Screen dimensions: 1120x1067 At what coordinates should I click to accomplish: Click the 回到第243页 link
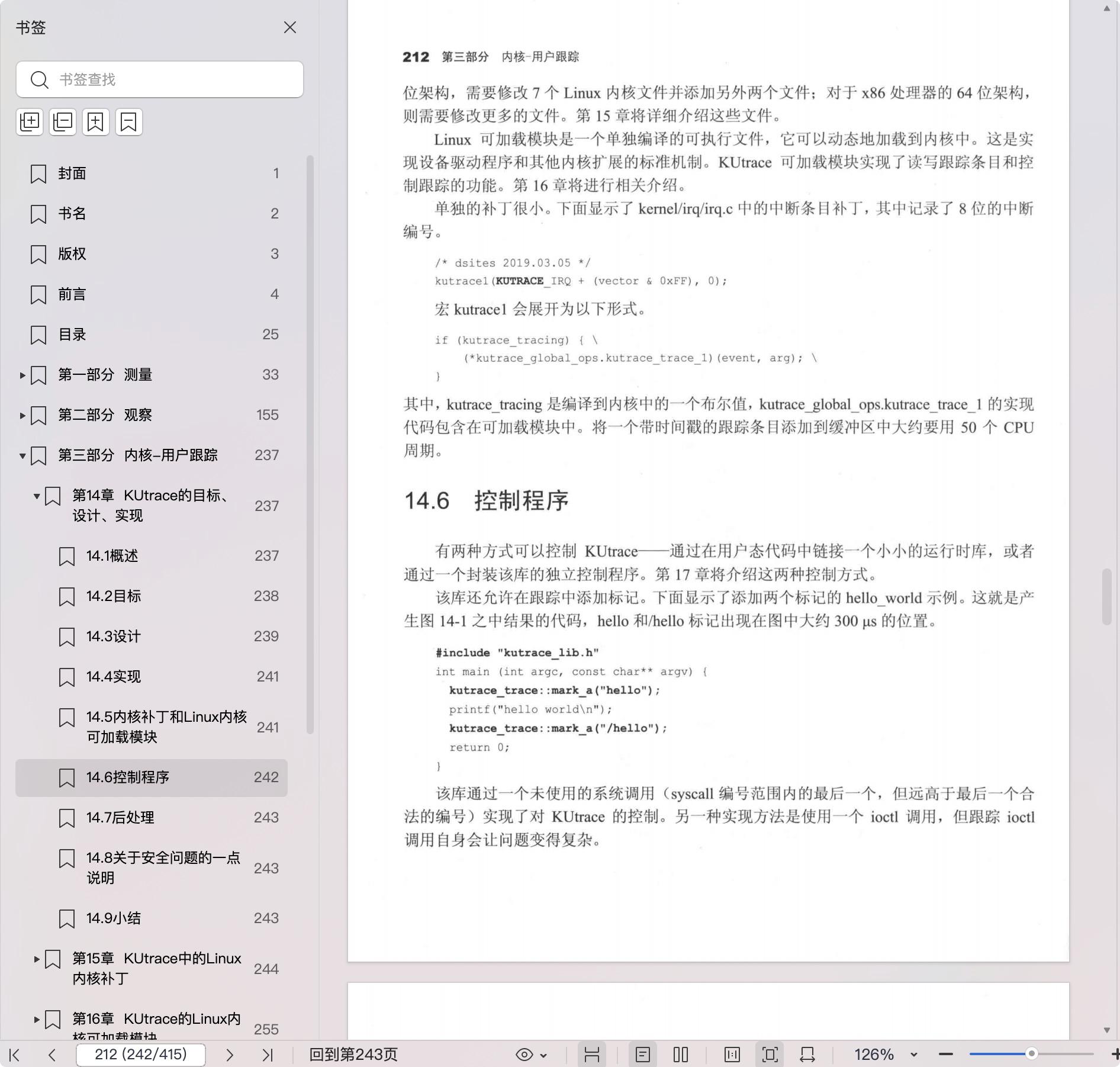(x=353, y=1055)
